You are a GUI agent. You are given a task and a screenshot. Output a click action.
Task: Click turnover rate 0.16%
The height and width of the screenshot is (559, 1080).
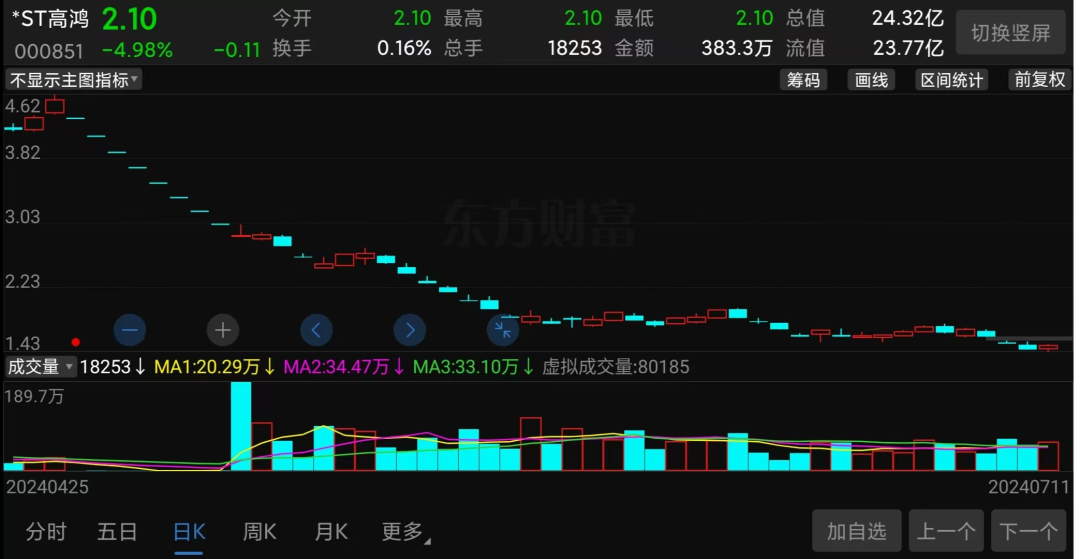(x=404, y=48)
